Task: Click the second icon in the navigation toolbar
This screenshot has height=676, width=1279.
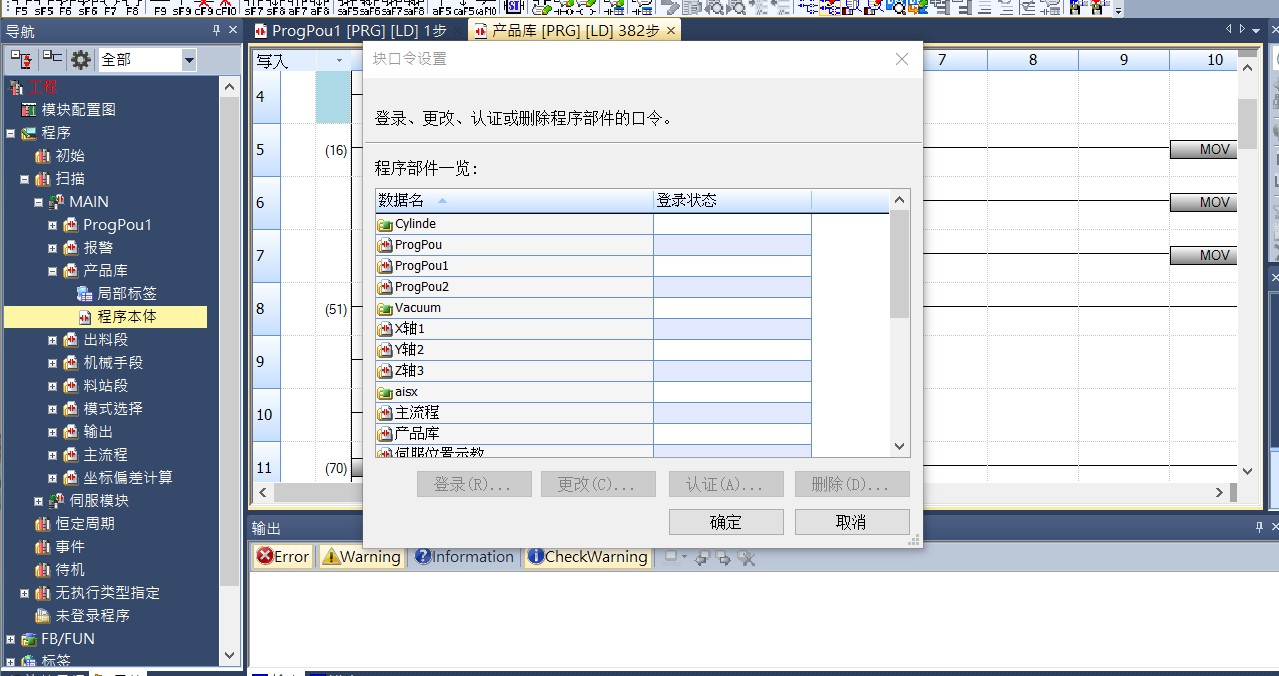Action: (x=51, y=60)
